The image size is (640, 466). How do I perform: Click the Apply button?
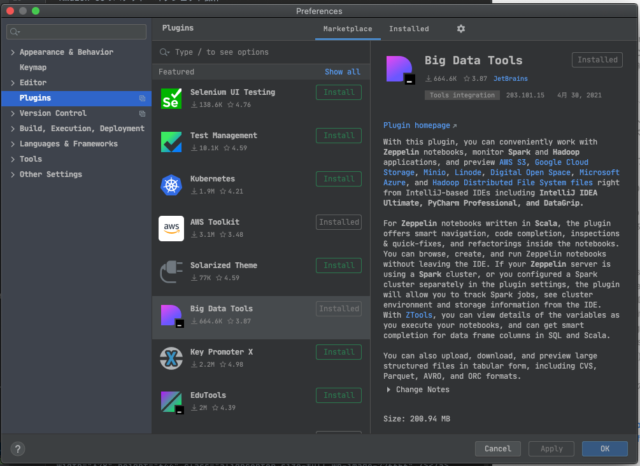click(551, 449)
